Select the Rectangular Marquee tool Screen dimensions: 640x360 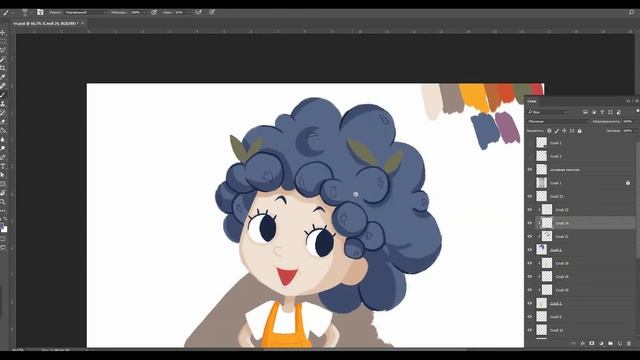coord(3,42)
